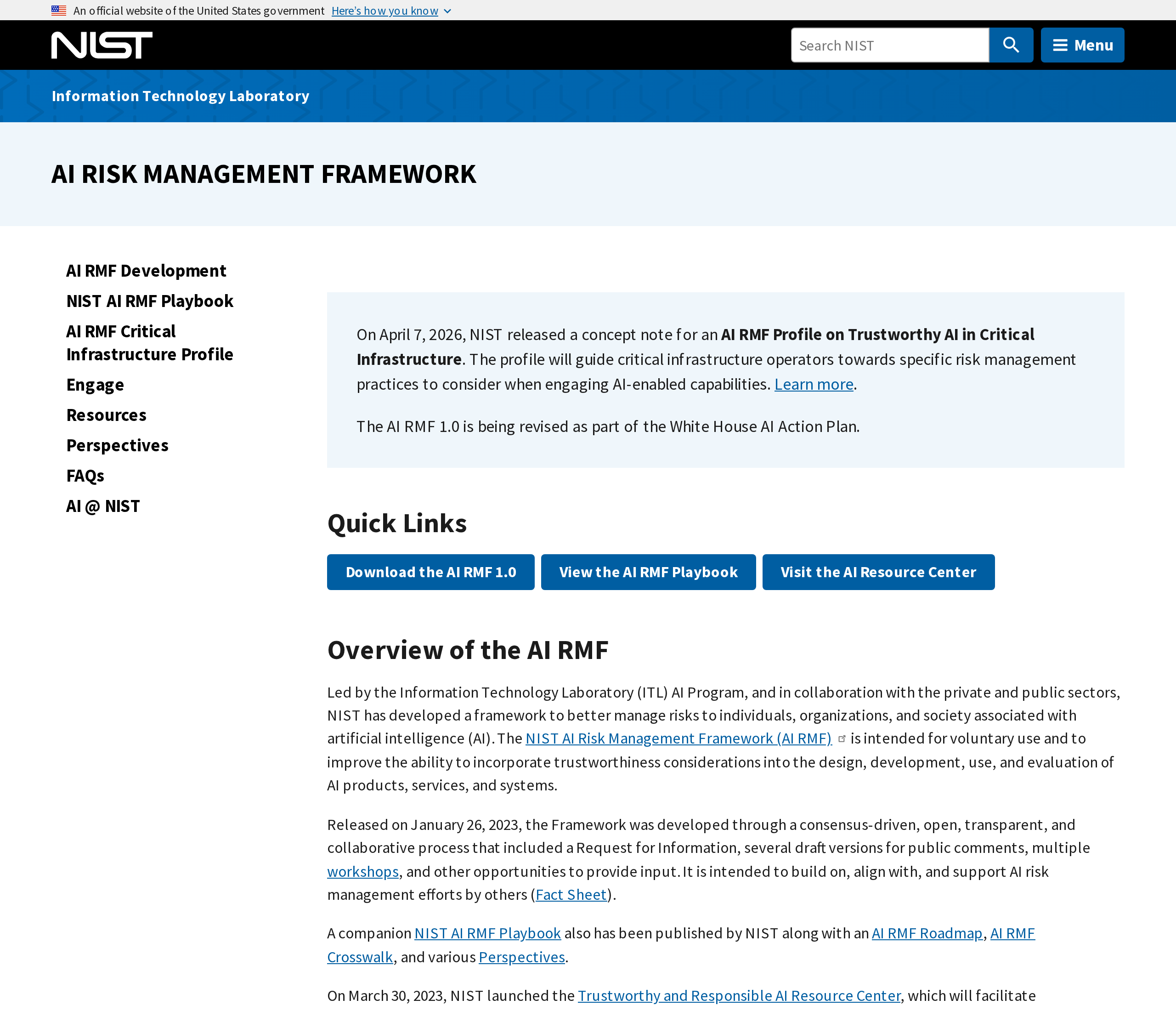Click the Learn more link
1176x1011 pixels.
[814, 384]
